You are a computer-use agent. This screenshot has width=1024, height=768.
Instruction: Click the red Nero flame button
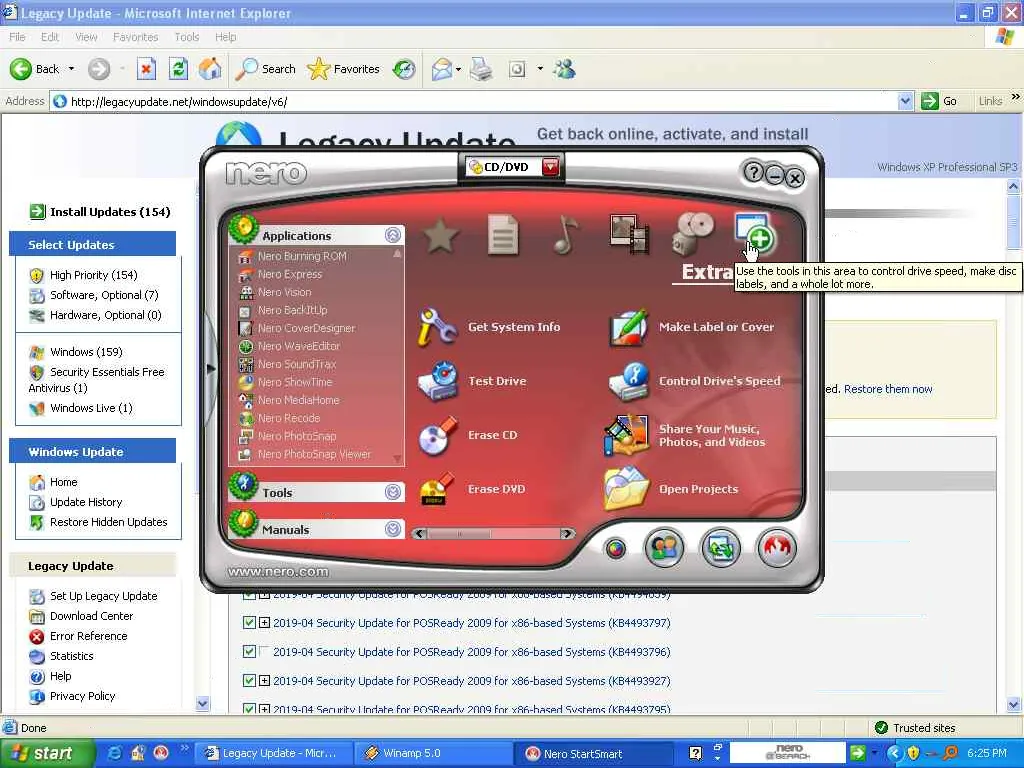(x=776, y=547)
